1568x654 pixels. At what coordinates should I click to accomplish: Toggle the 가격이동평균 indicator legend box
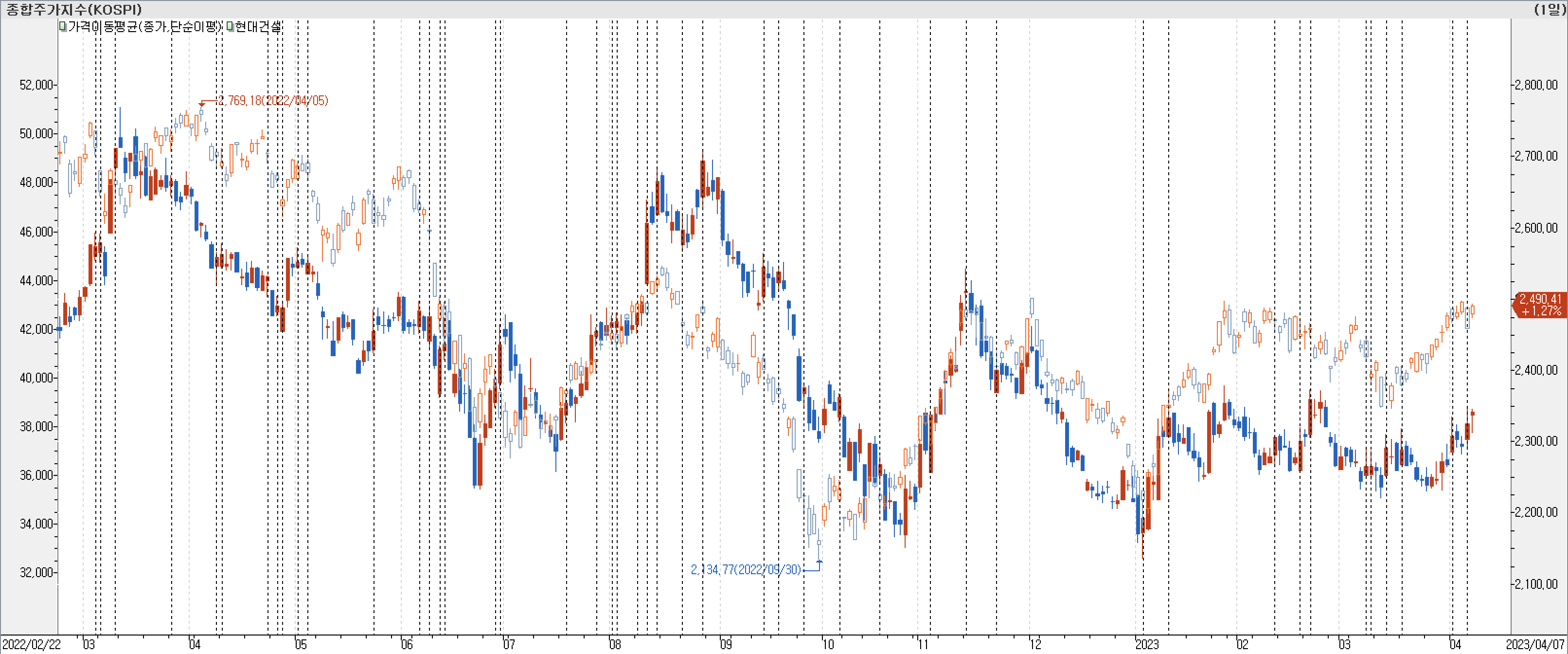coord(63,27)
